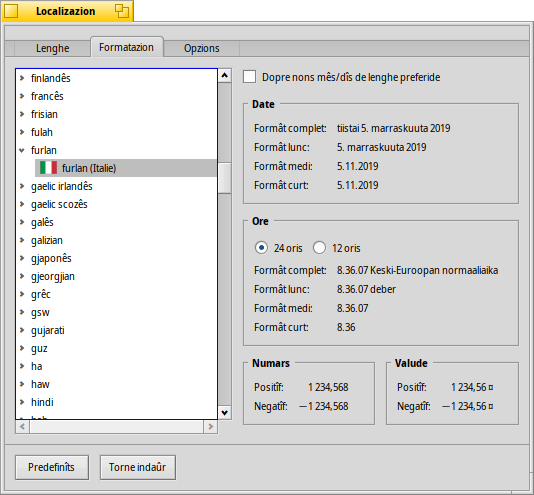Click time value '8.36.07 Keski-Euroopan normaaliaika'

[417, 270]
